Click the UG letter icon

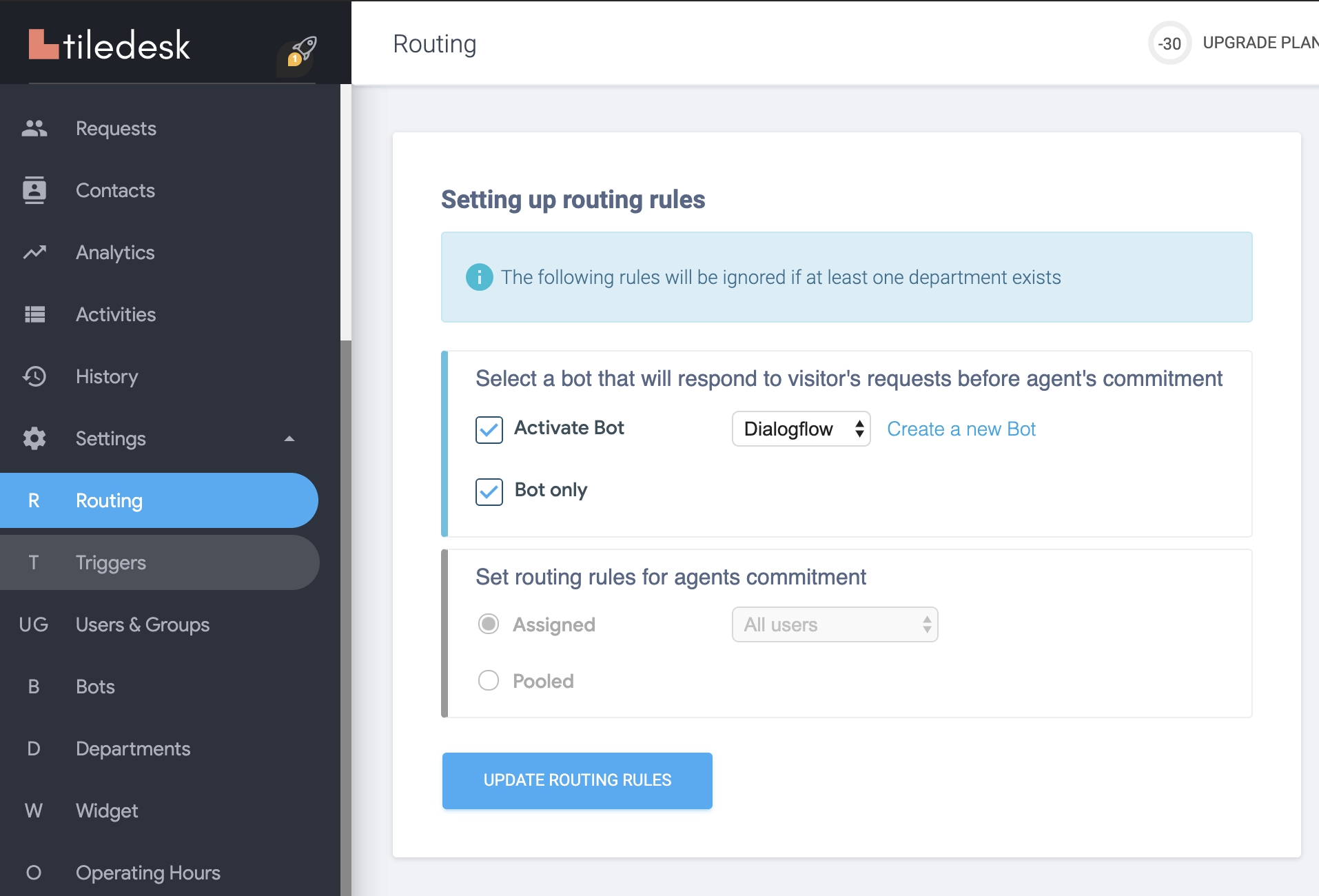coord(33,624)
